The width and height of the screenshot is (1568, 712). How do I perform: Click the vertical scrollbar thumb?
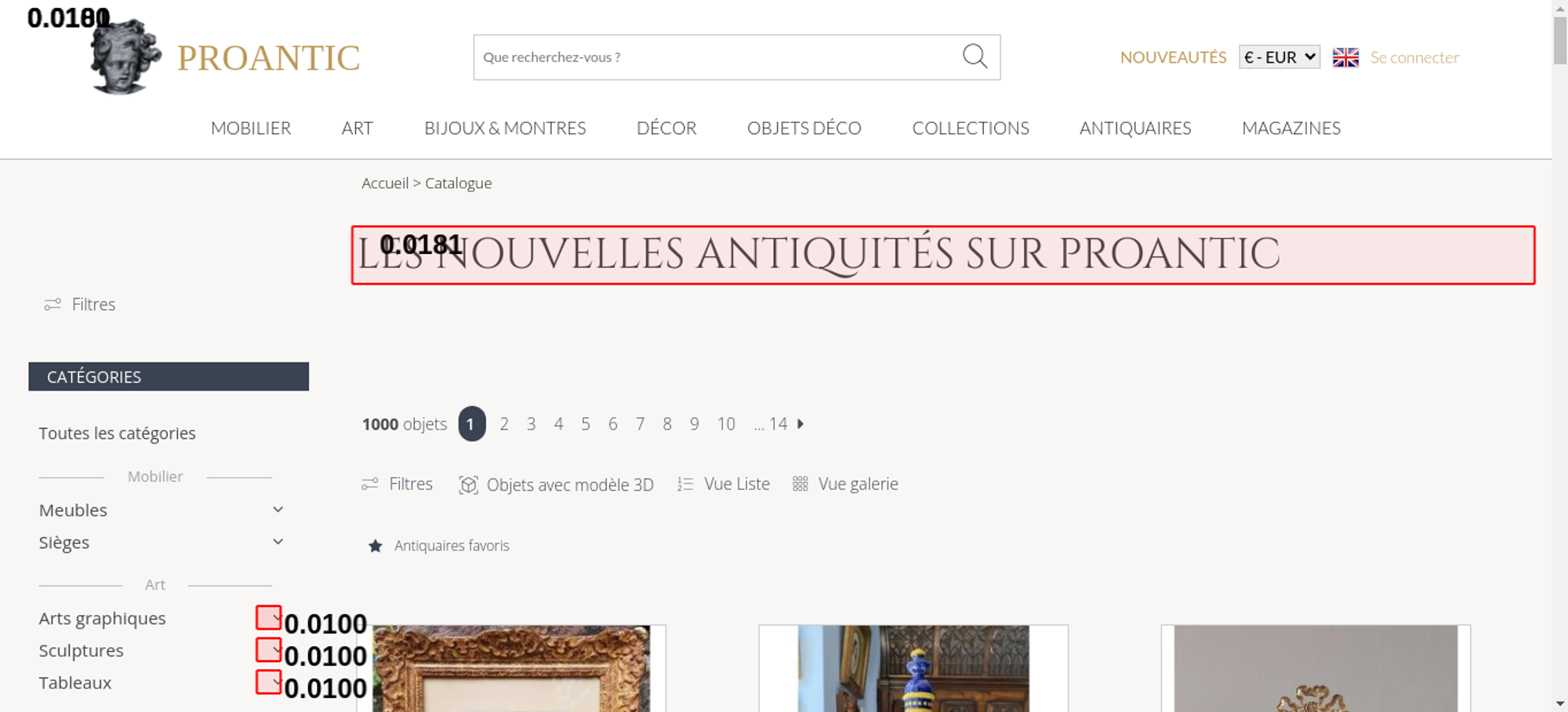click(1560, 39)
